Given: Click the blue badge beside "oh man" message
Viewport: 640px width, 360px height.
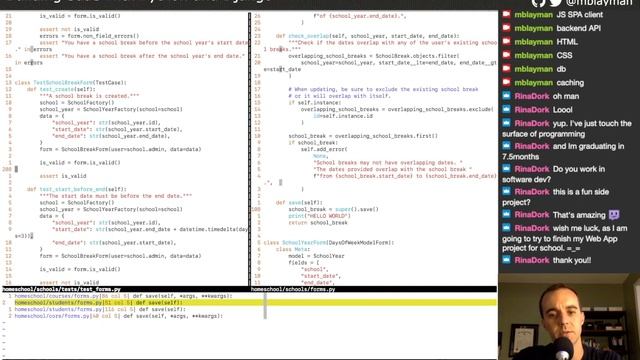Looking at the screenshot, I should 507,96.
